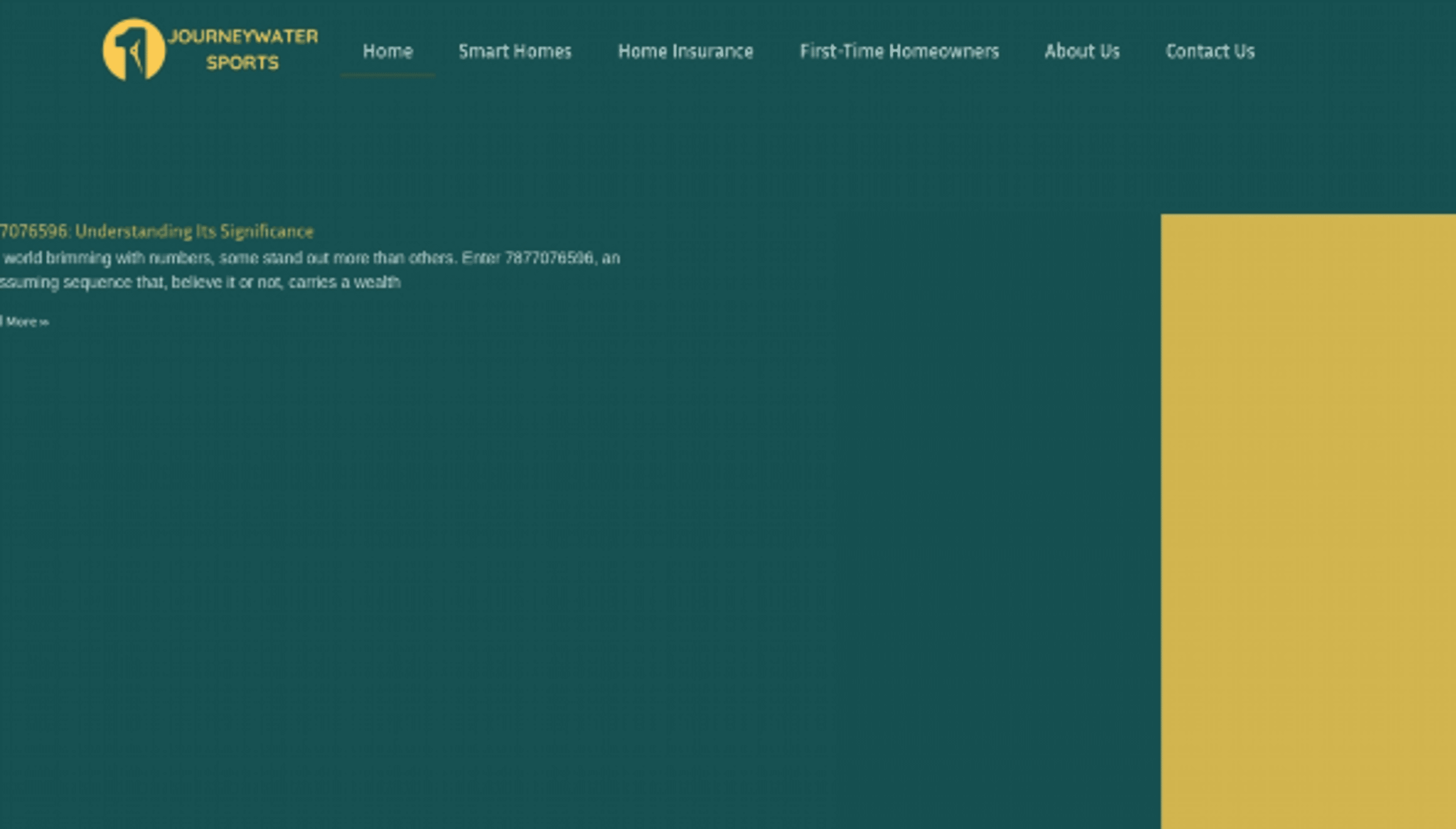Open the Home Insurance menu item

(x=685, y=52)
